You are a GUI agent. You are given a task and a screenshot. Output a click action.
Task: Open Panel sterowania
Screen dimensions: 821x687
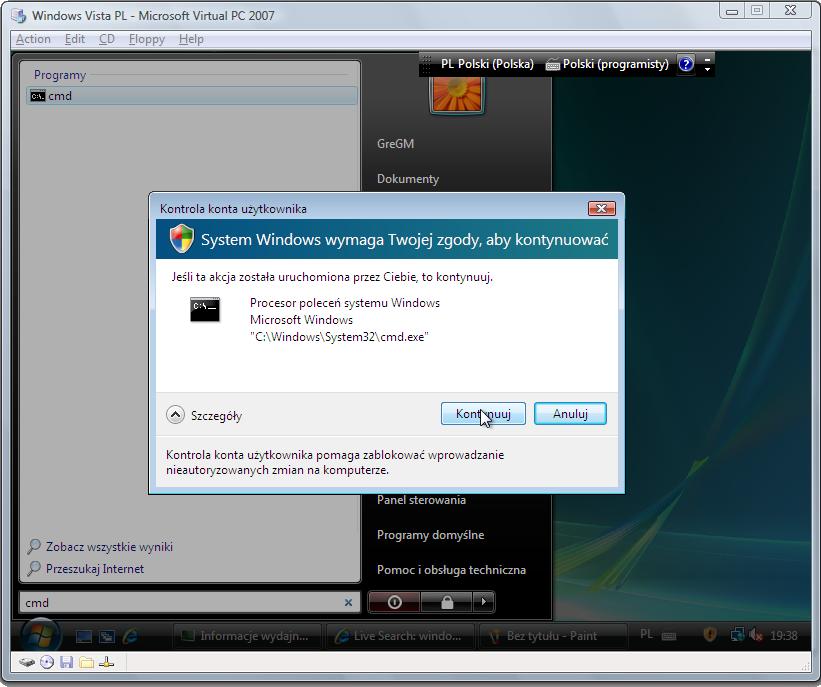point(421,500)
